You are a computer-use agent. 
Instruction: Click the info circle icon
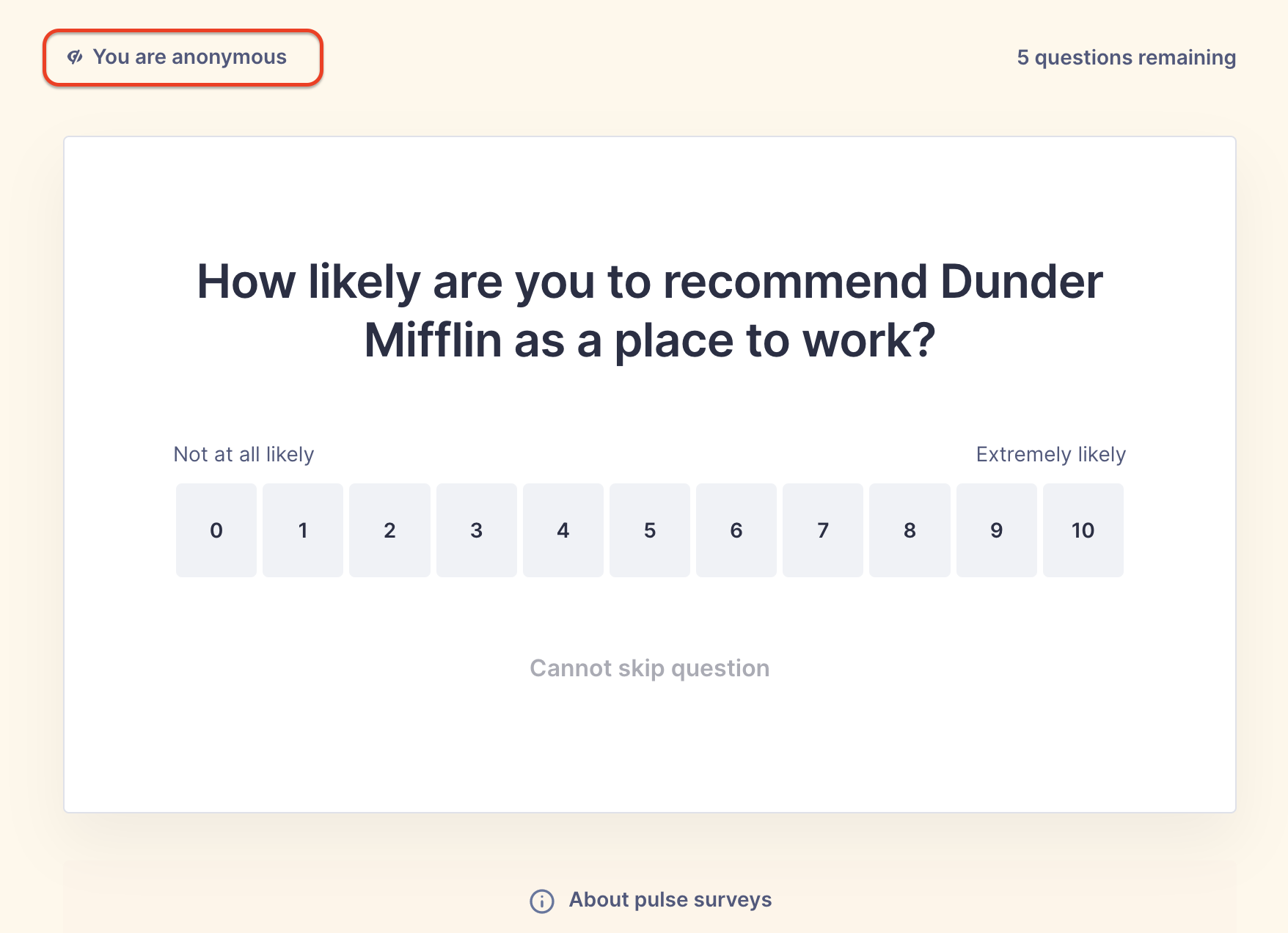click(x=542, y=901)
